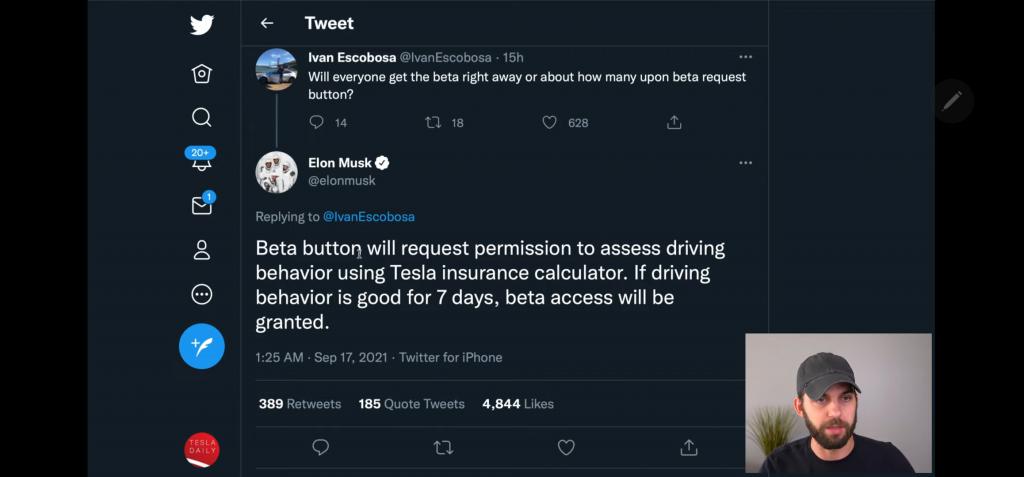
Task: Open the Profile person icon
Action: (x=202, y=250)
